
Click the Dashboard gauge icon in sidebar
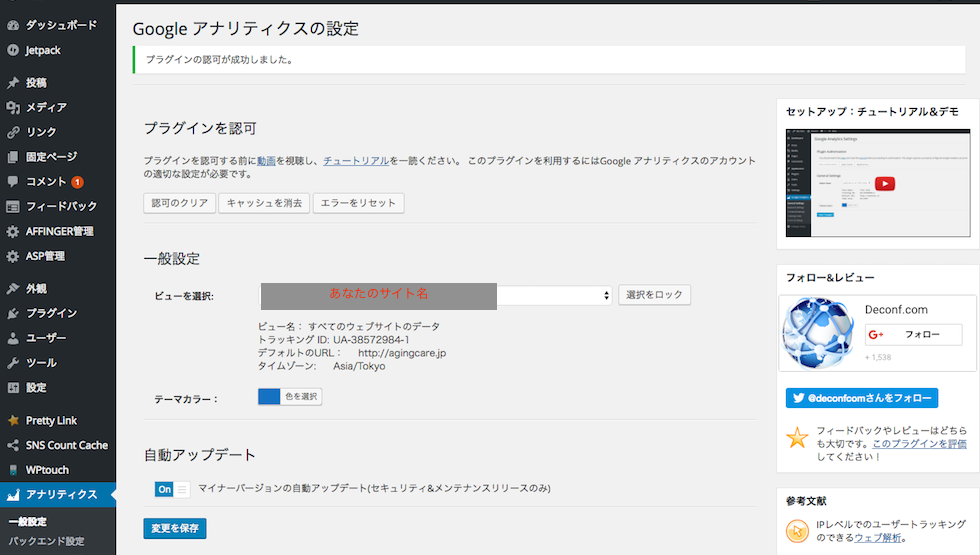click(x=12, y=26)
